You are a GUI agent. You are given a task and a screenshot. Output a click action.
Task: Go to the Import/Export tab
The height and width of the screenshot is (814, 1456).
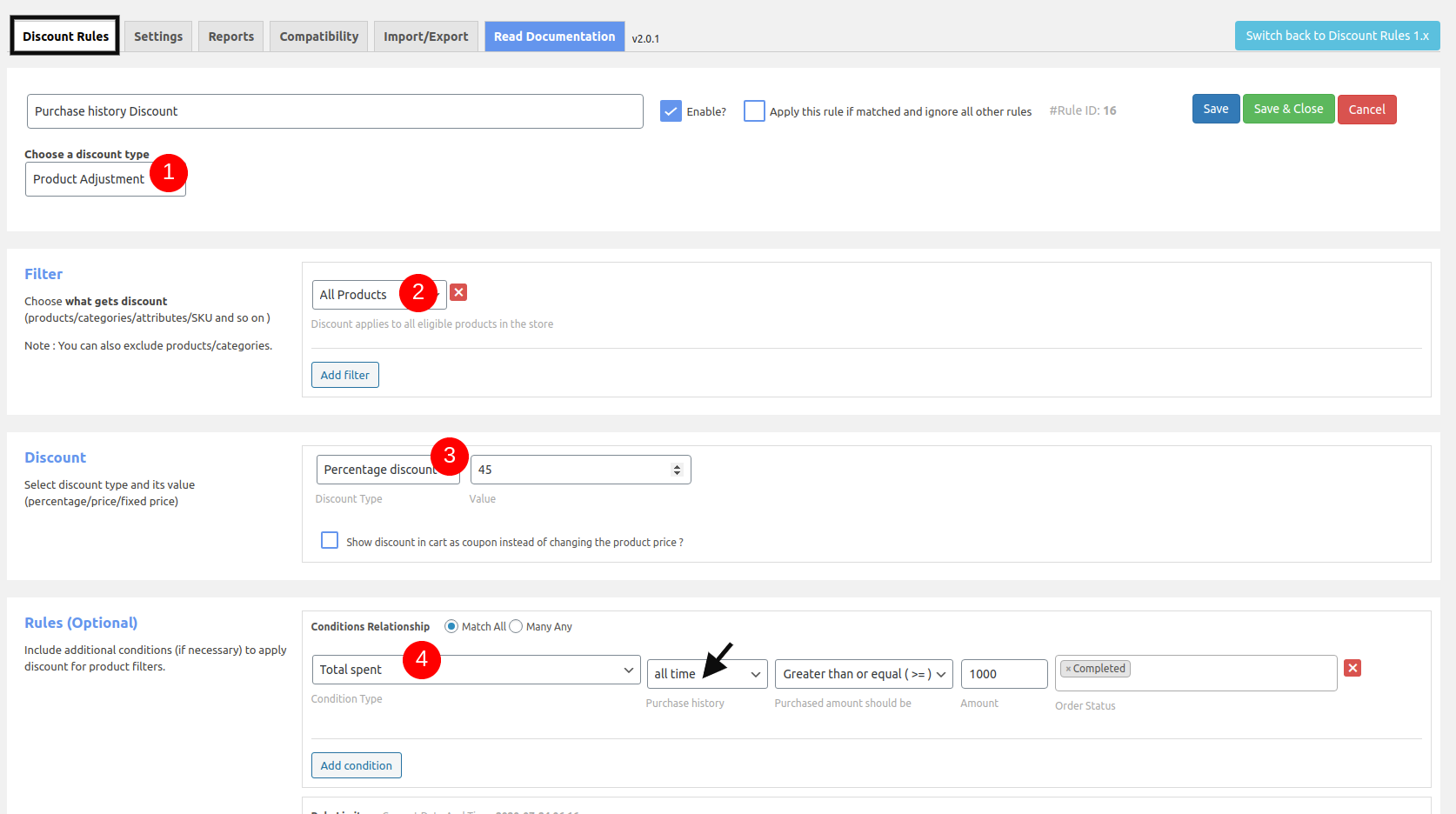click(425, 37)
